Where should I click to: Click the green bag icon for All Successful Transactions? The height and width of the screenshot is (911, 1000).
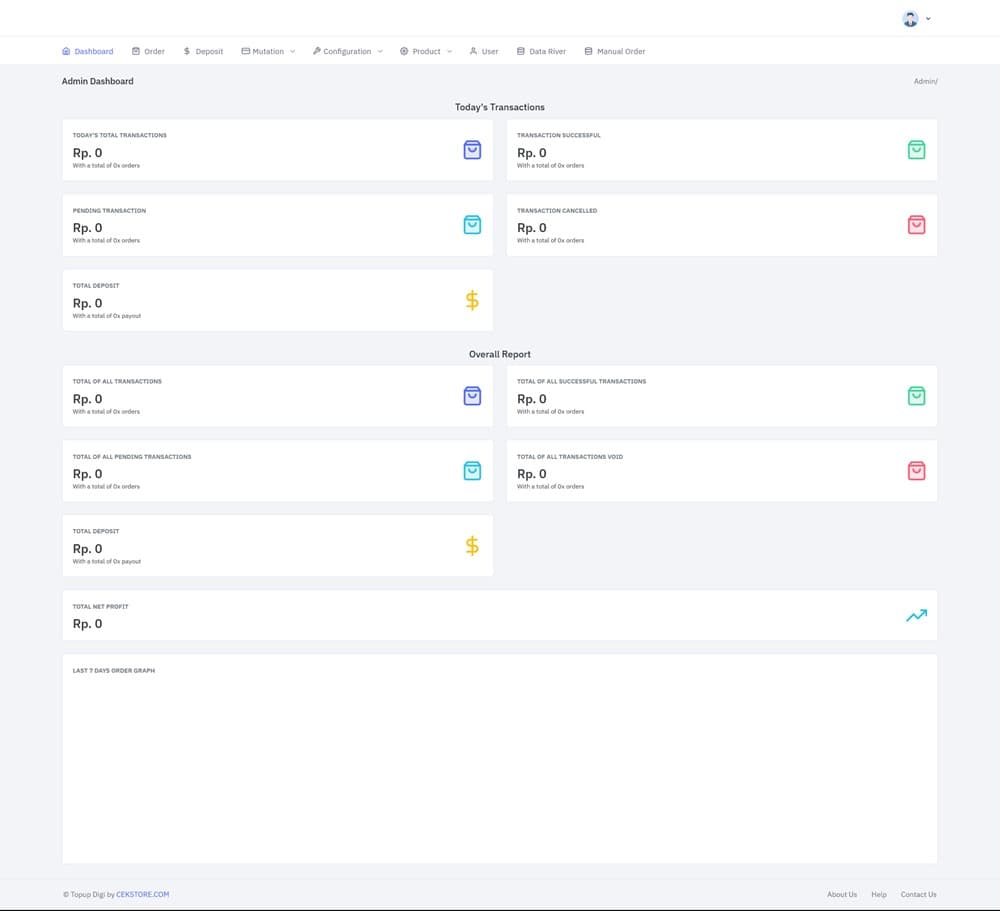click(916, 396)
